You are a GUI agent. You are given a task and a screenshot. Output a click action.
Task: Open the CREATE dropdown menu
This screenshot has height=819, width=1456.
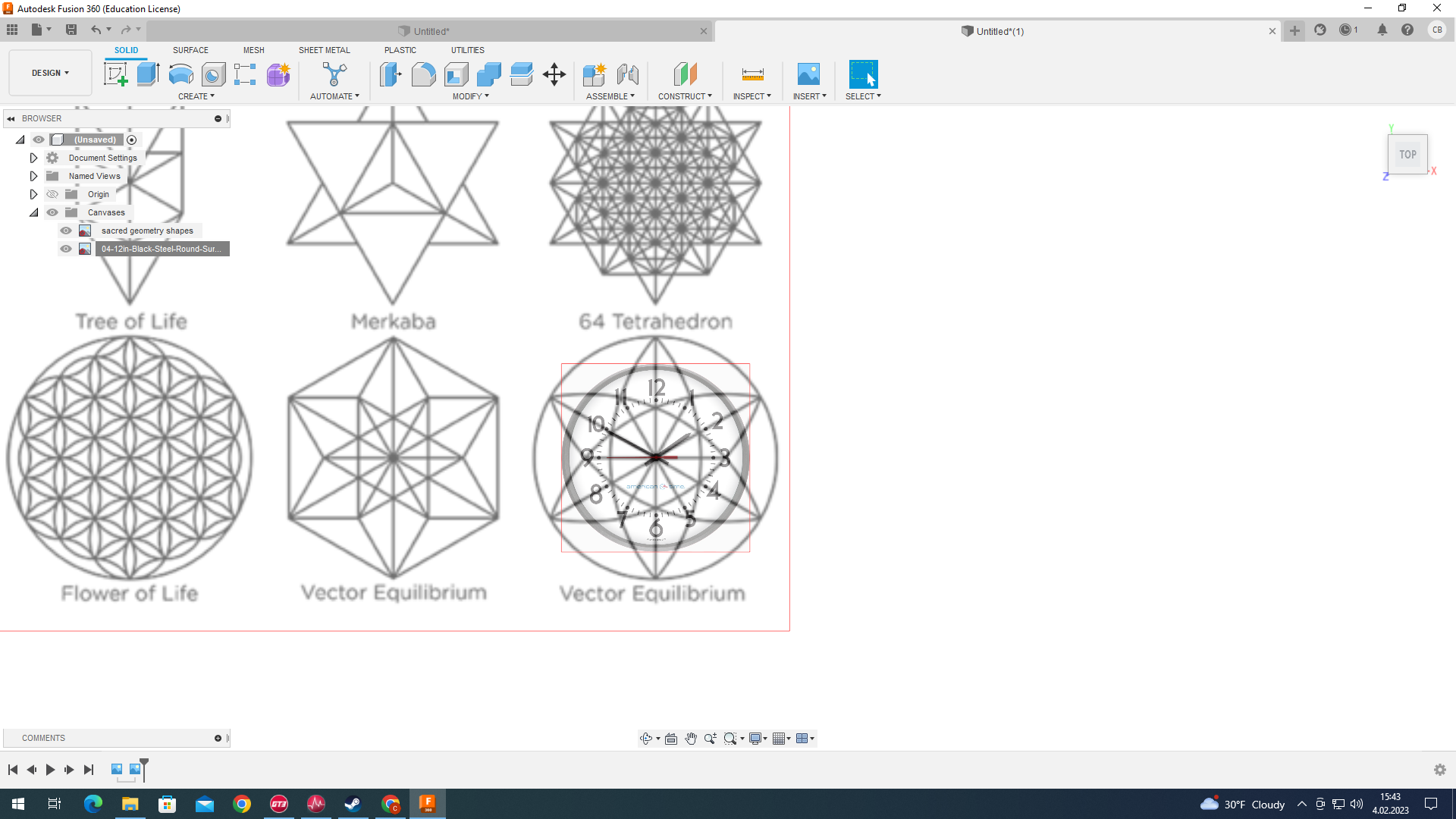pyautogui.click(x=197, y=96)
